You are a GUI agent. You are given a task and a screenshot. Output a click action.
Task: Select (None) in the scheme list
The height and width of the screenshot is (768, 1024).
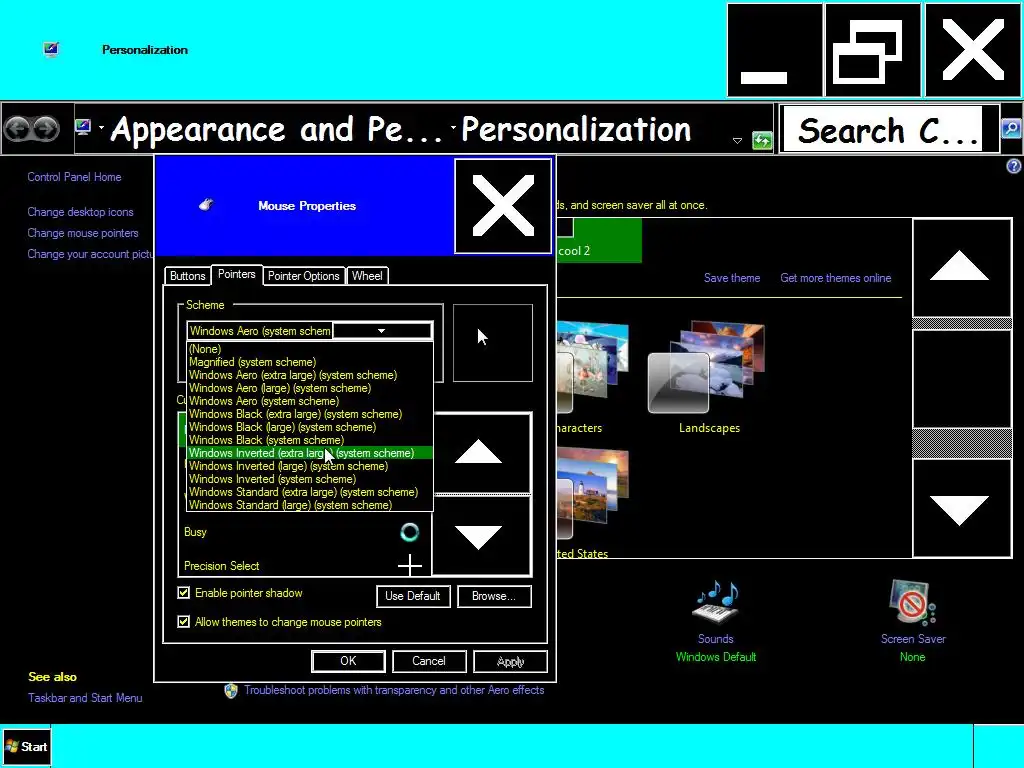click(310, 349)
